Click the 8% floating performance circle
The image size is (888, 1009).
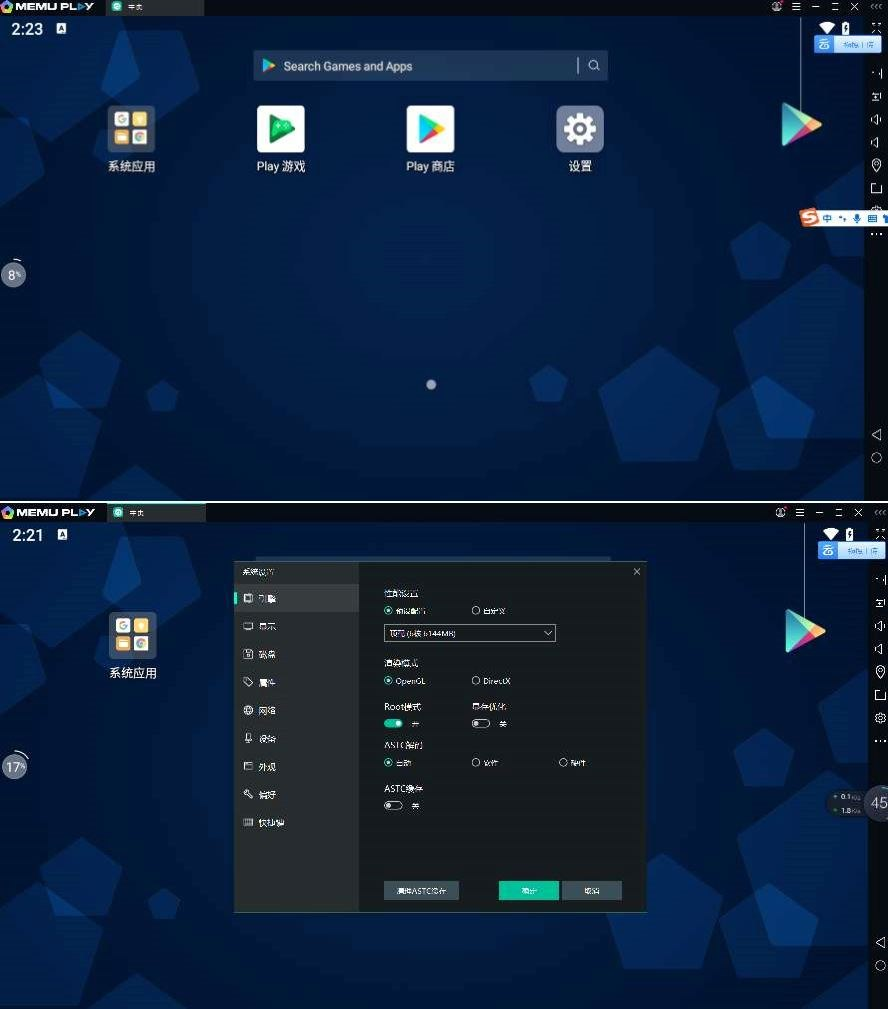click(x=13, y=275)
